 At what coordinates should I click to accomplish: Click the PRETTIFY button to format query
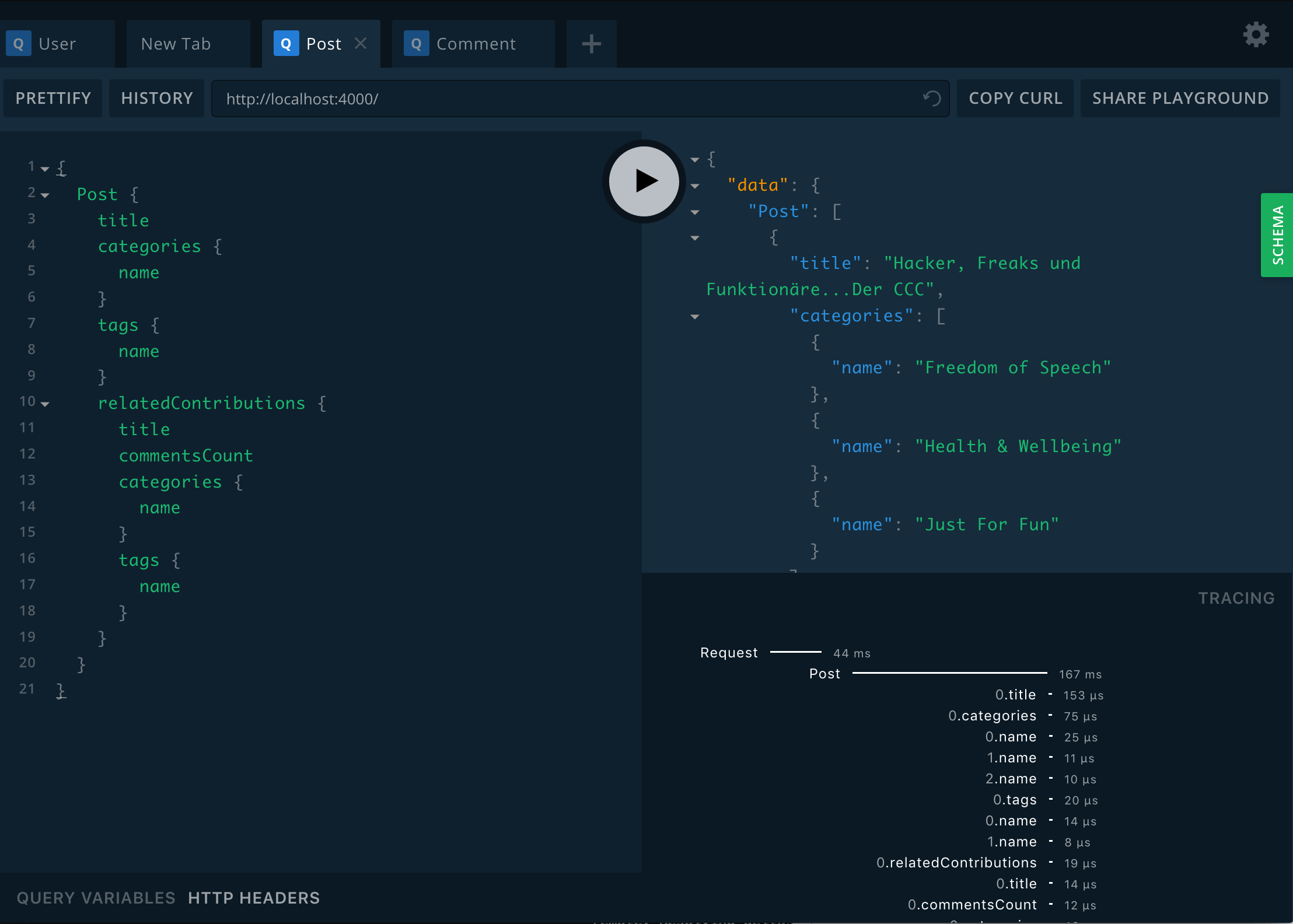(x=54, y=97)
